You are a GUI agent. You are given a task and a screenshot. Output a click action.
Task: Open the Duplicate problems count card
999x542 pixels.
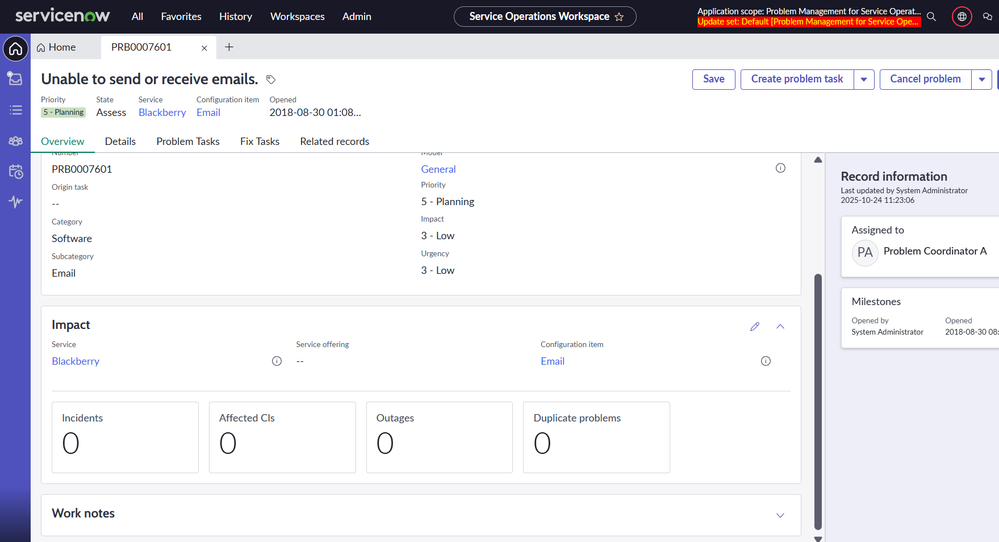[596, 437]
